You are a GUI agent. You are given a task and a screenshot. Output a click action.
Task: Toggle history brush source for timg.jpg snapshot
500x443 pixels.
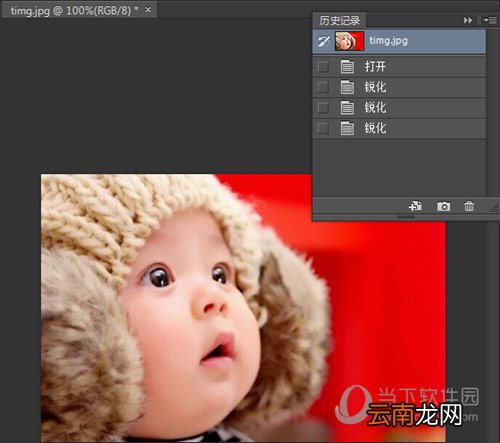click(x=323, y=41)
